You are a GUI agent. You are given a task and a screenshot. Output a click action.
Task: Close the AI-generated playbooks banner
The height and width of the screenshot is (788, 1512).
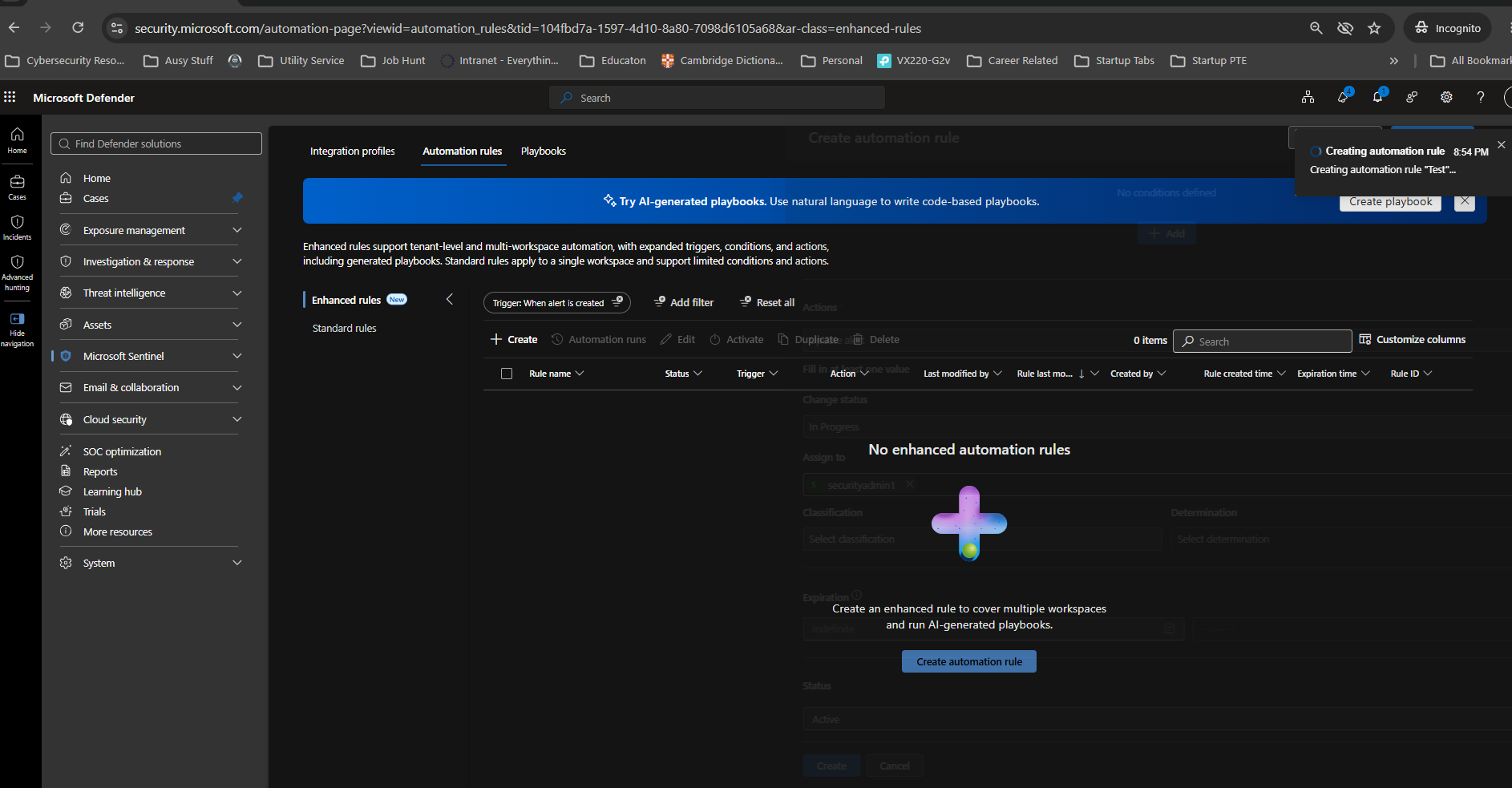[1464, 201]
